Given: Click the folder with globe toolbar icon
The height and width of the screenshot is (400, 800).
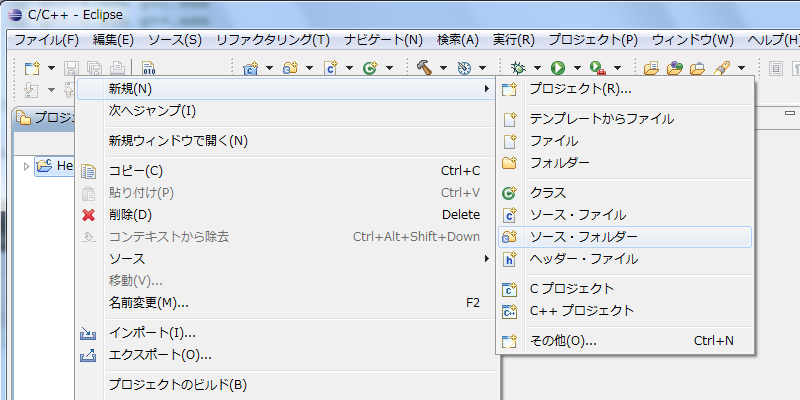Looking at the screenshot, I should [x=674, y=68].
